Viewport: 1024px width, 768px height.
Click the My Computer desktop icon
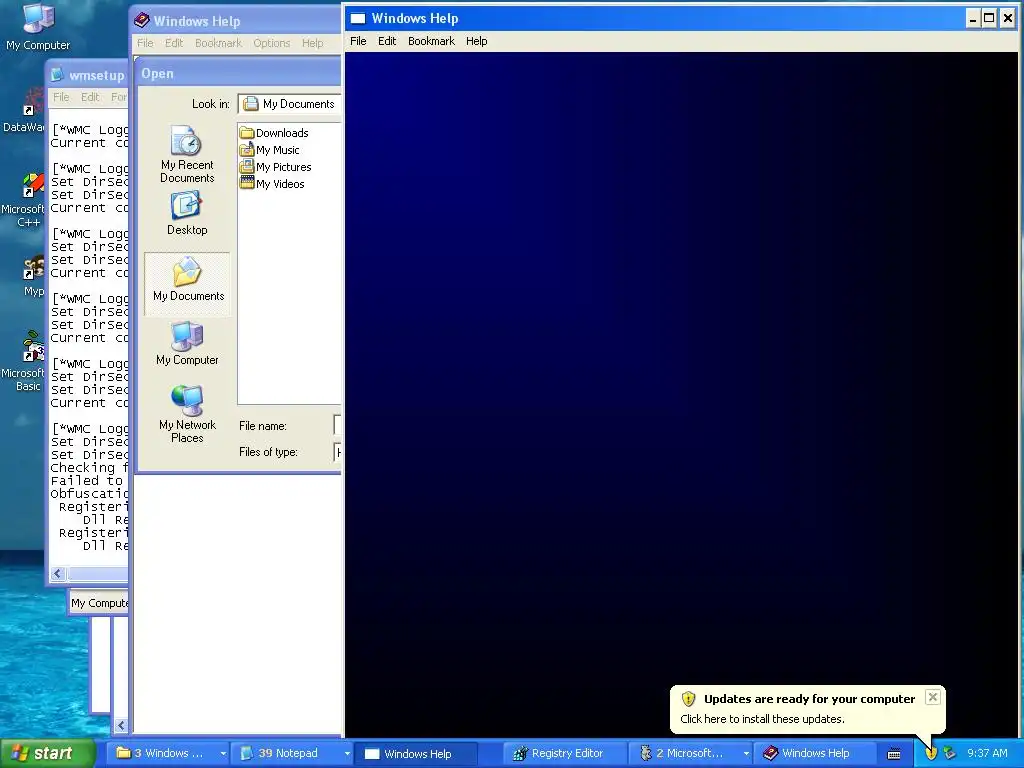pos(38,27)
